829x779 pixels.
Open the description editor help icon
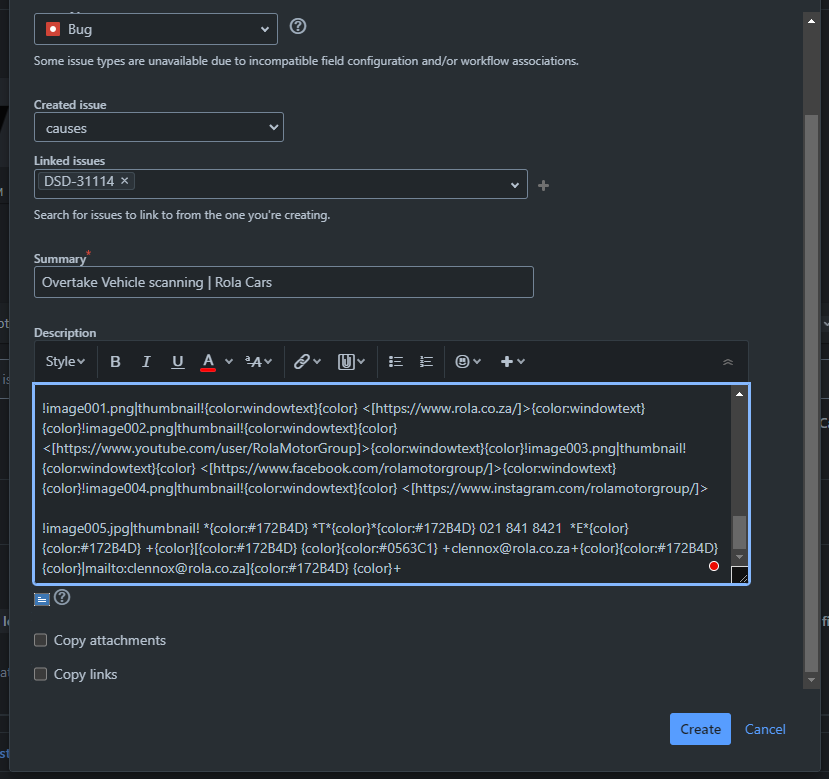(x=62, y=597)
